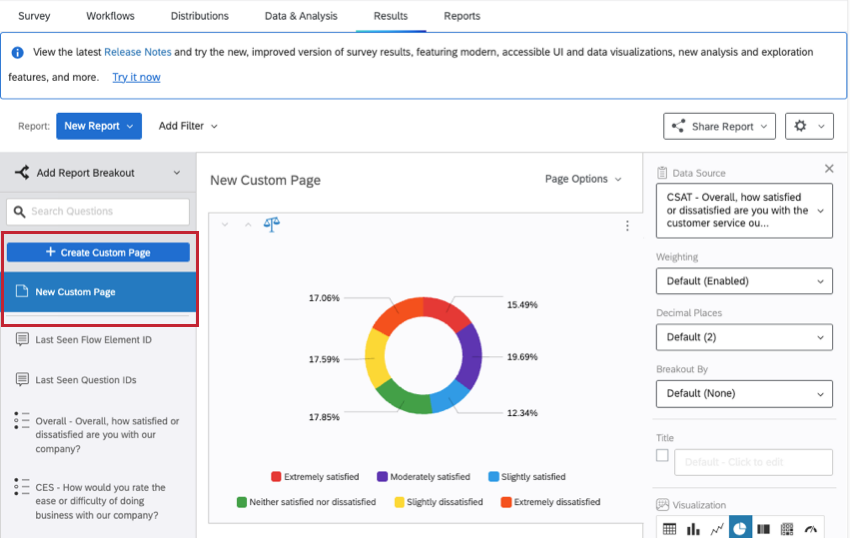Choose the bar chart visualization icon
Viewport: 850px width, 538px height.
pyautogui.click(x=693, y=529)
